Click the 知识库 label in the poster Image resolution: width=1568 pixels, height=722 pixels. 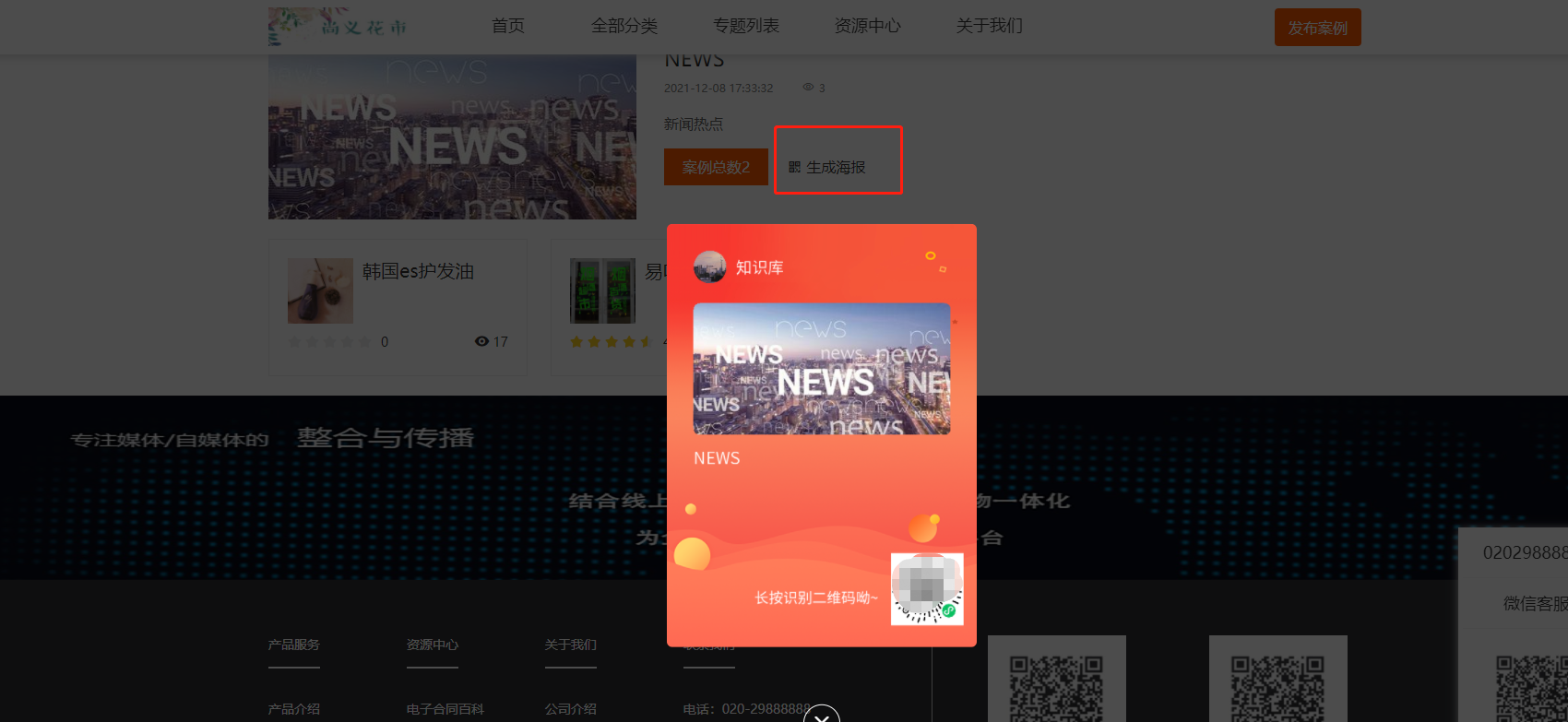(x=760, y=267)
